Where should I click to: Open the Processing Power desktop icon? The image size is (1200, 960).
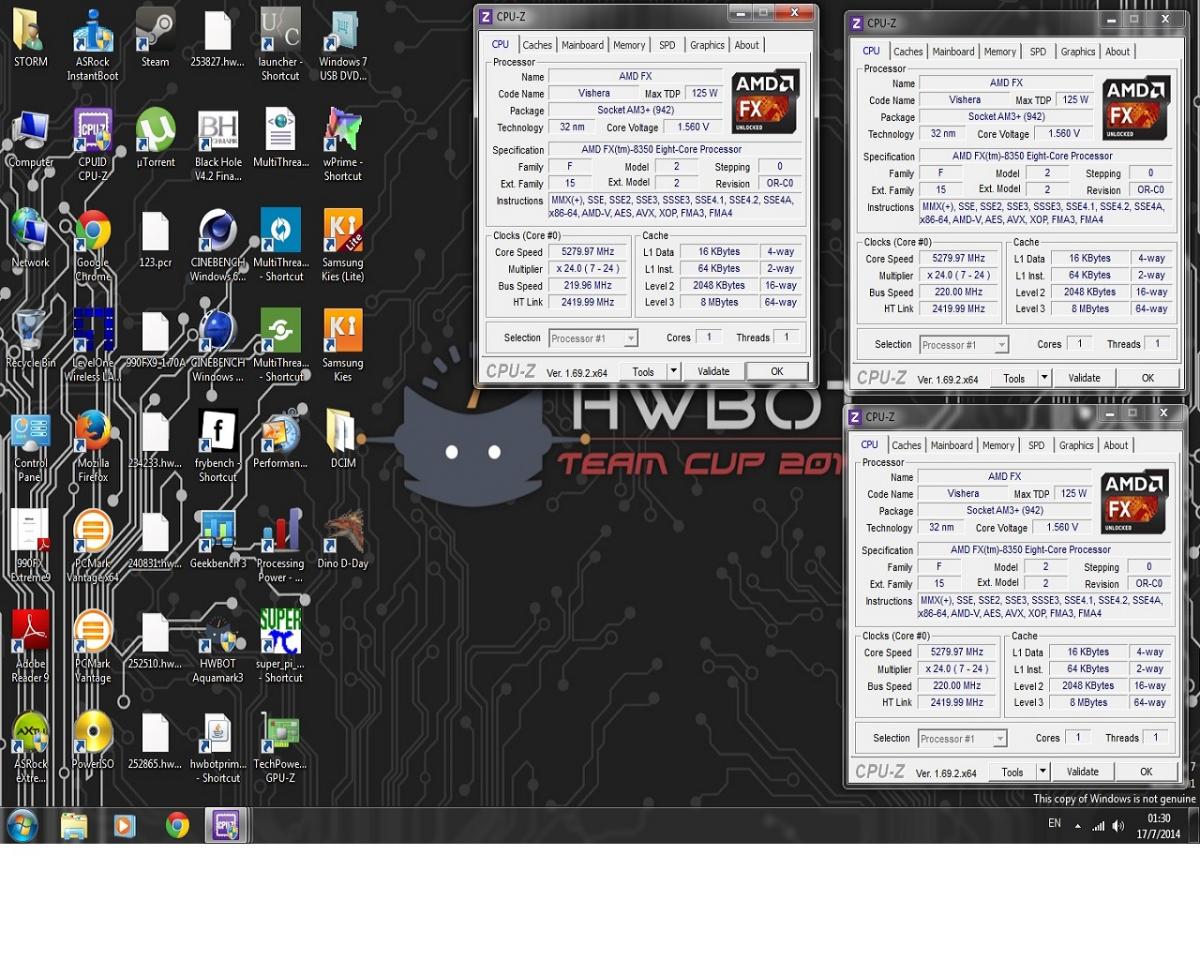280,547
